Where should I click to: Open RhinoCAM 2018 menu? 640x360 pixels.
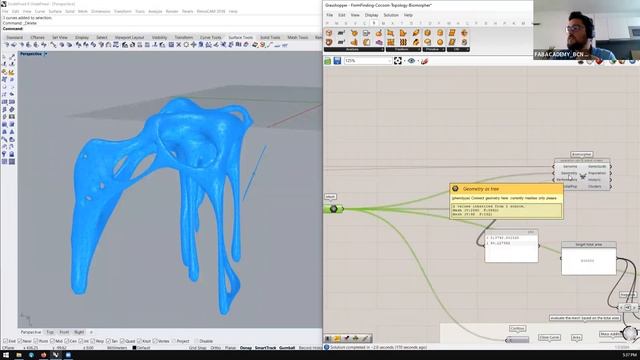[x=211, y=11]
